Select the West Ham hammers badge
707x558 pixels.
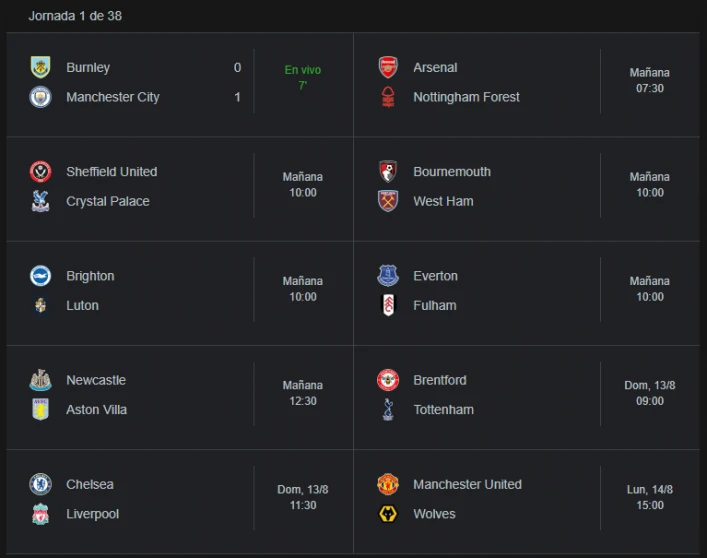(x=388, y=201)
